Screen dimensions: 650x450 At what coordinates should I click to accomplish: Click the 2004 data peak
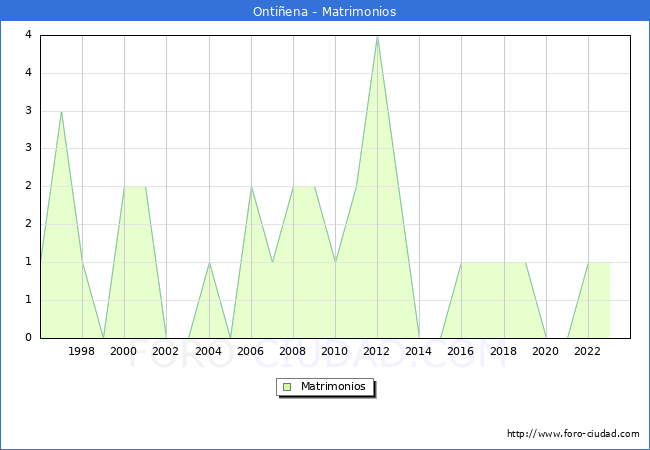(x=209, y=263)
